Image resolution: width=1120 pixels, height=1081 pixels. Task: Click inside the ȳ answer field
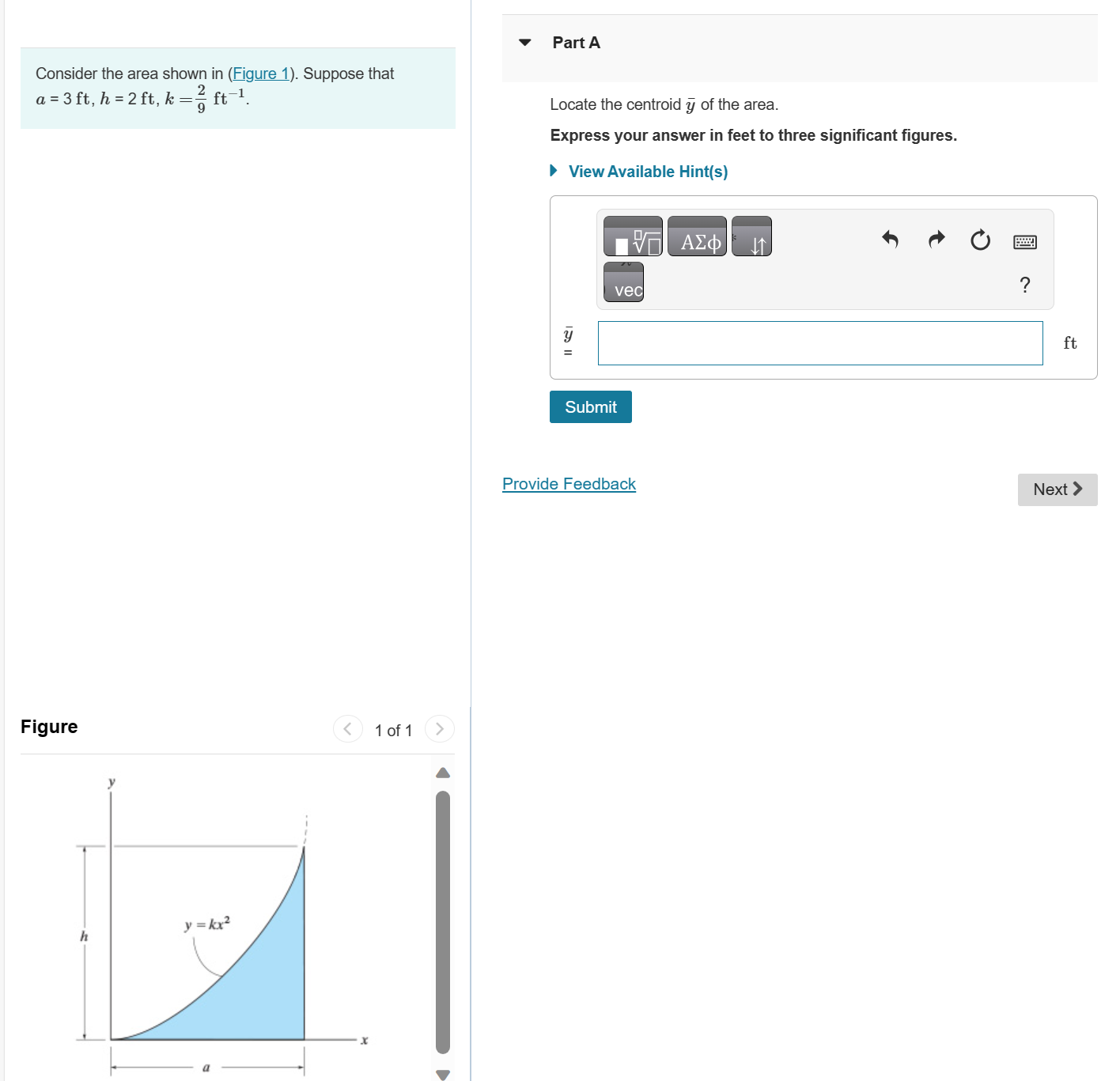(x=820, y=342)
